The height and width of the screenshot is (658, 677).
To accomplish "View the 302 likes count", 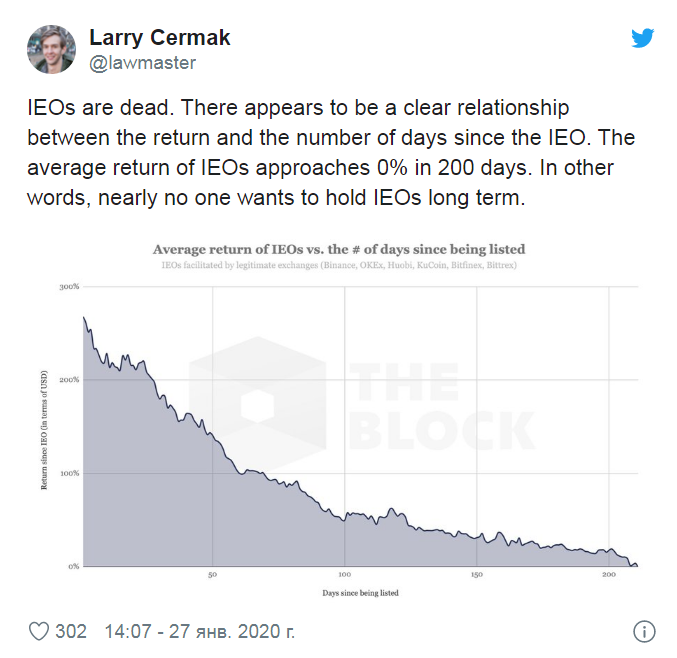I will click(x=71, y=631).
